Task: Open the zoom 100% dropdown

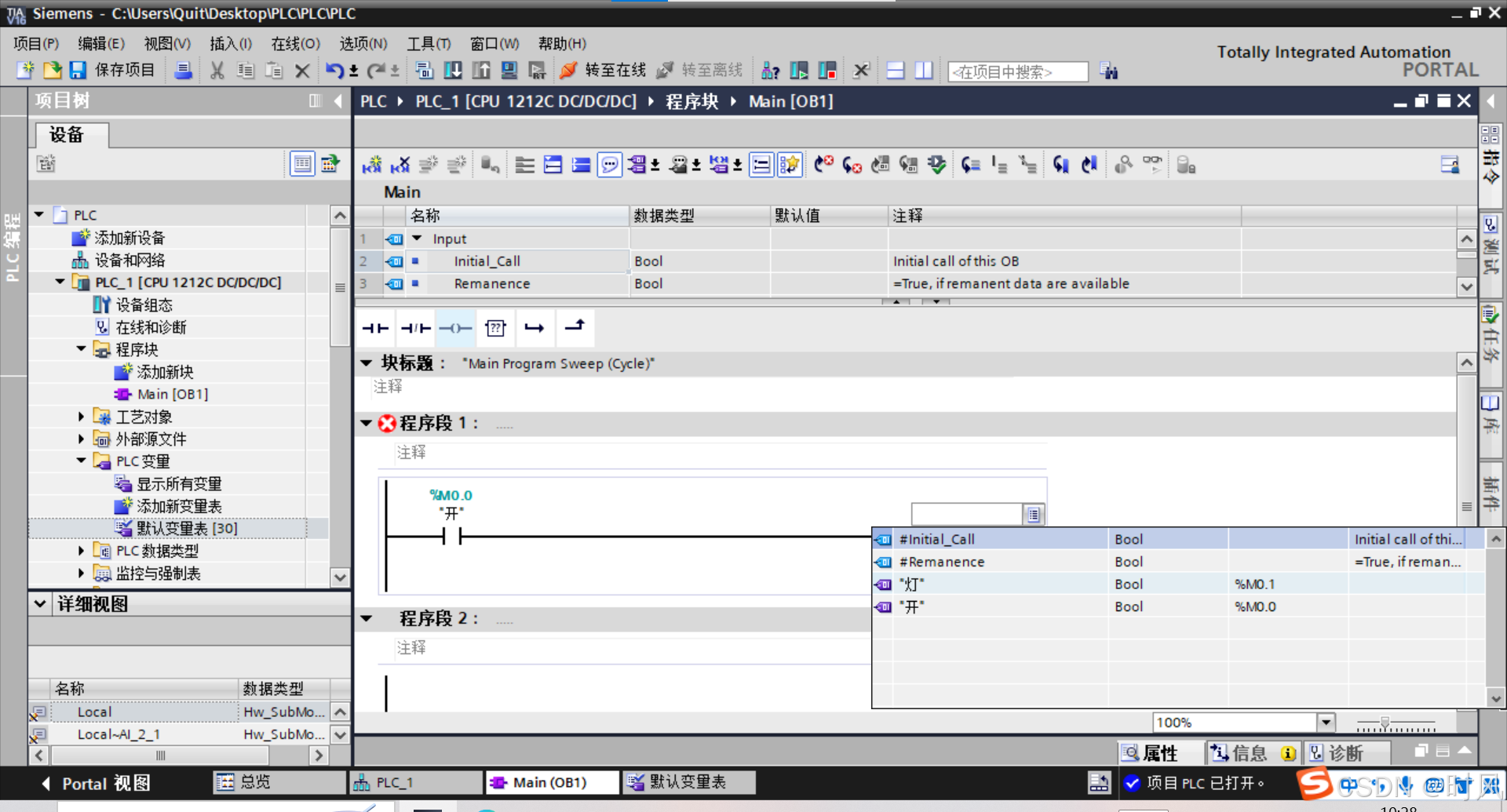Action: 1326,723
